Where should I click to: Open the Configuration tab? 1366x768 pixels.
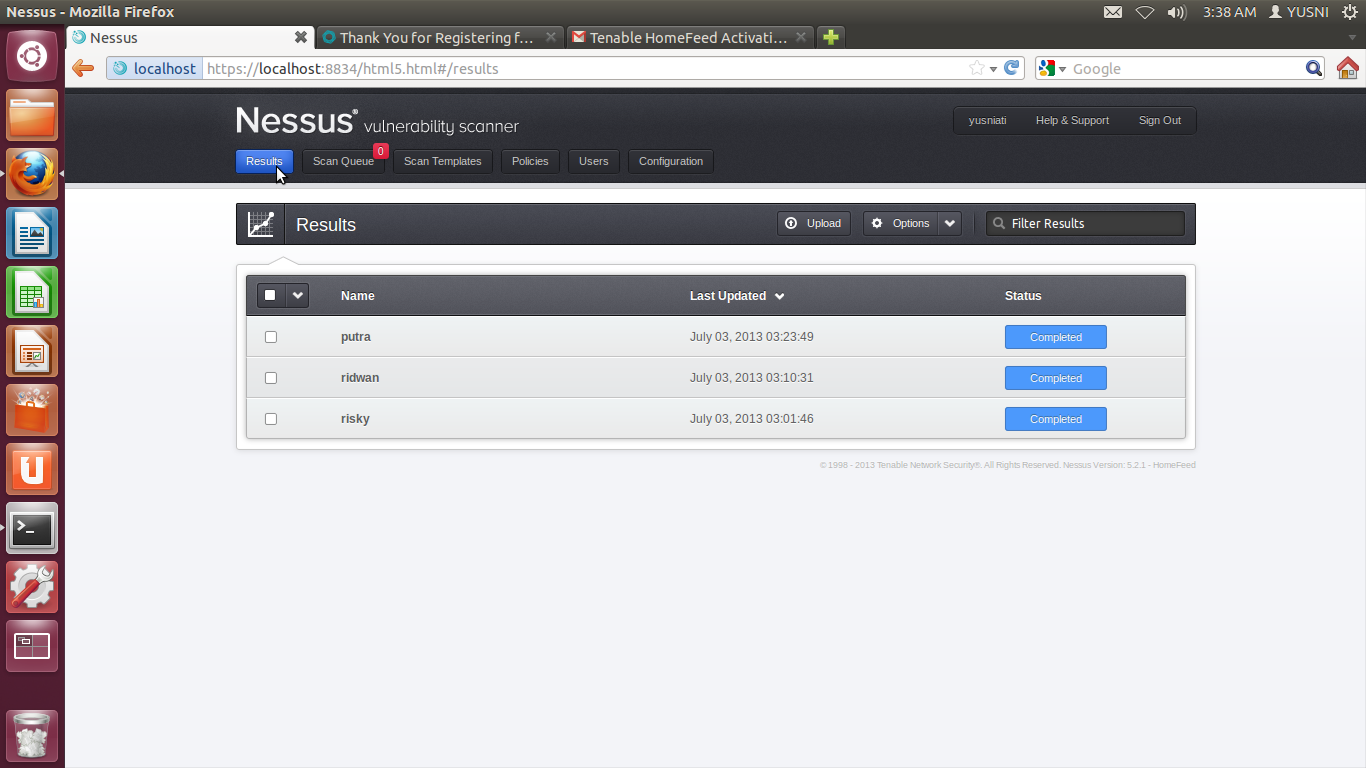click(x=671, y=161)
